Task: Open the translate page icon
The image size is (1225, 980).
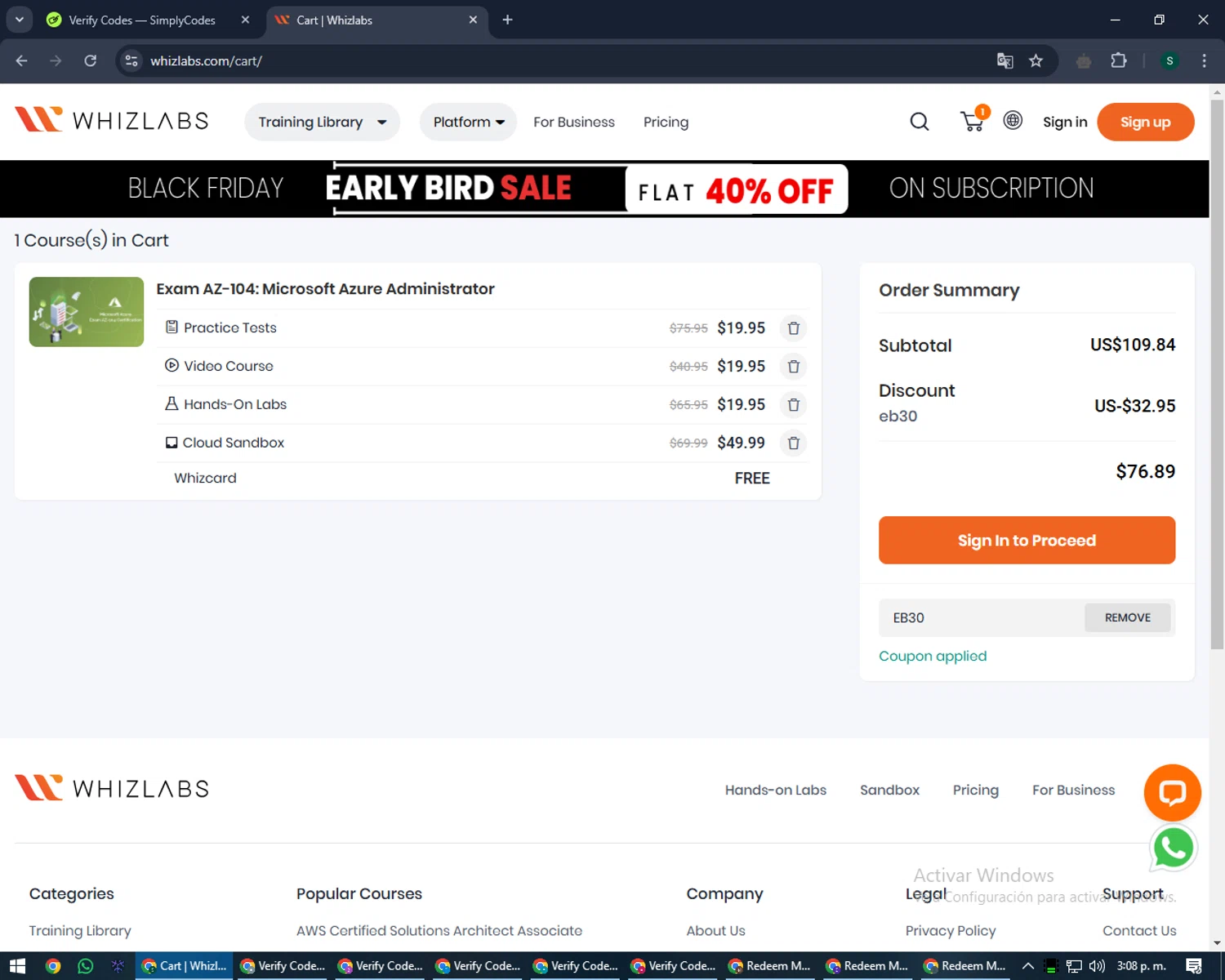Action: click(x=1004, y=61)
